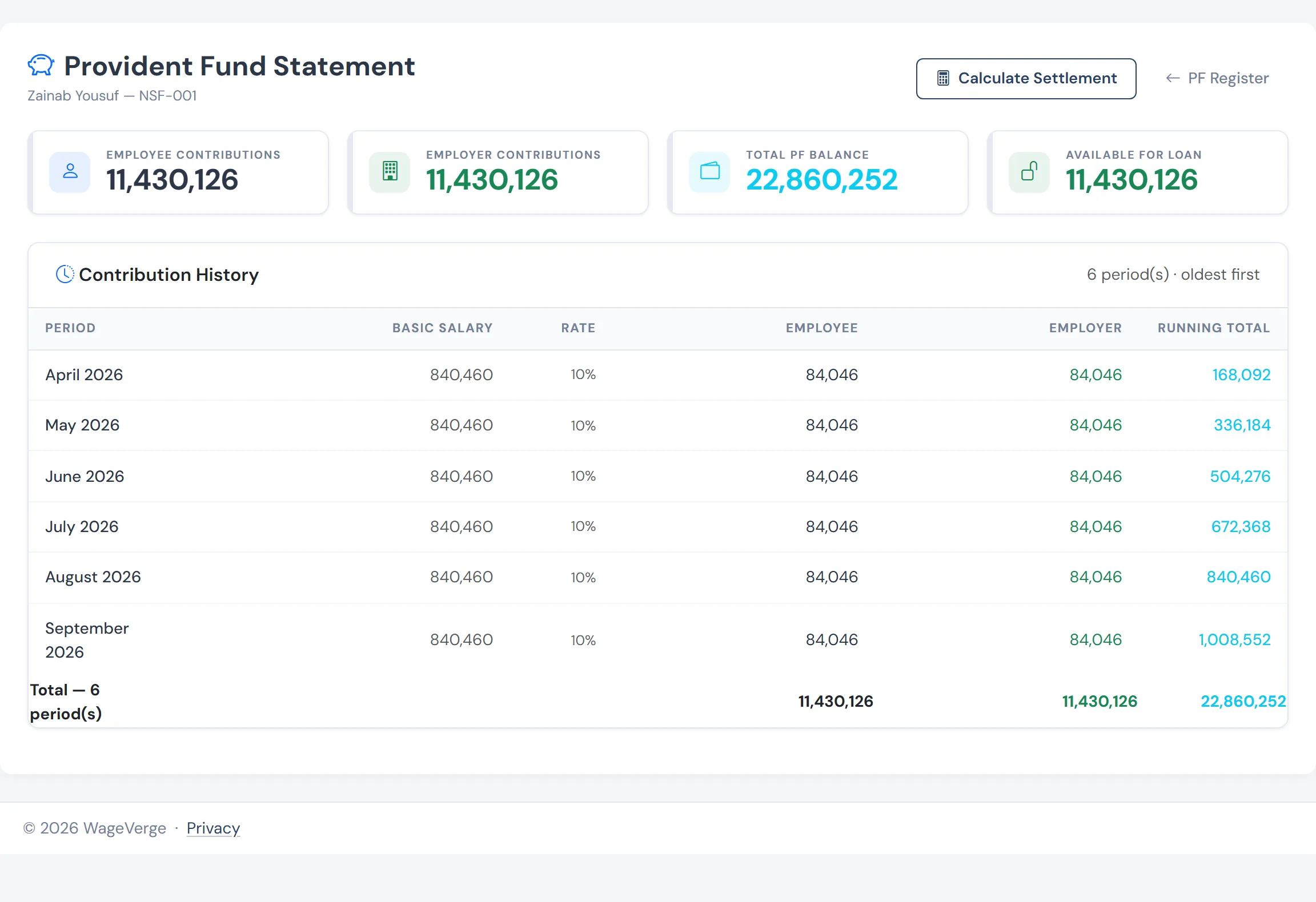
Task: Select the September 2026 period cell
Action: pos(87,640)
